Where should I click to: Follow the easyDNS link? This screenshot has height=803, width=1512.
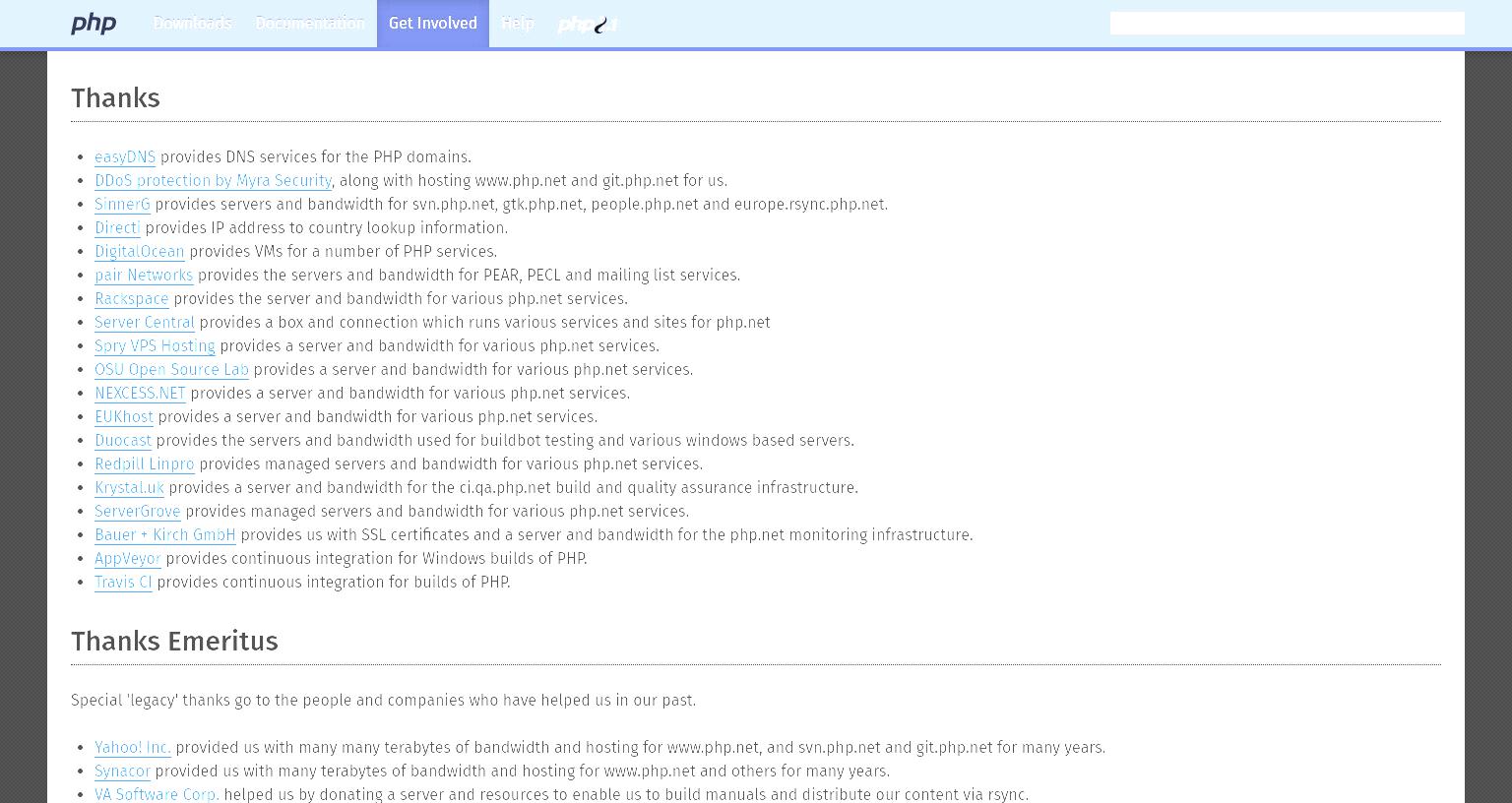(125, 157)
